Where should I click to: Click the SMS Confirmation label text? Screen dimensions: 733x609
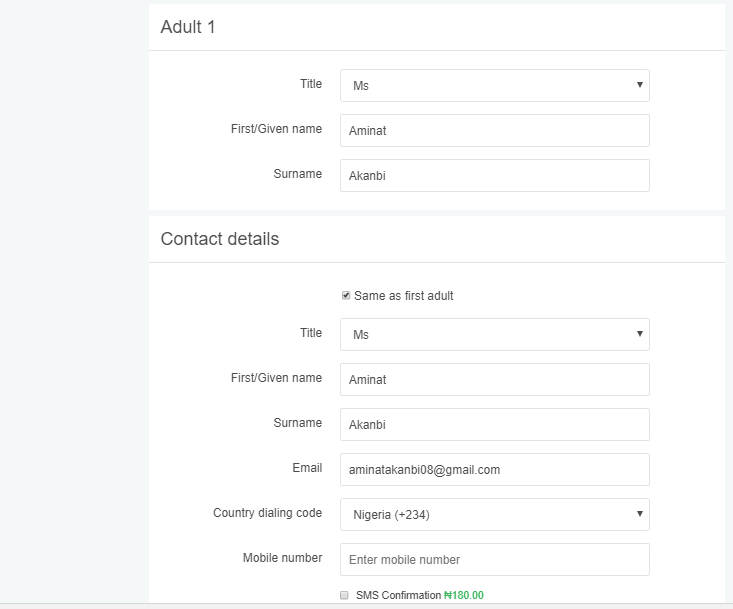point(398,595)
